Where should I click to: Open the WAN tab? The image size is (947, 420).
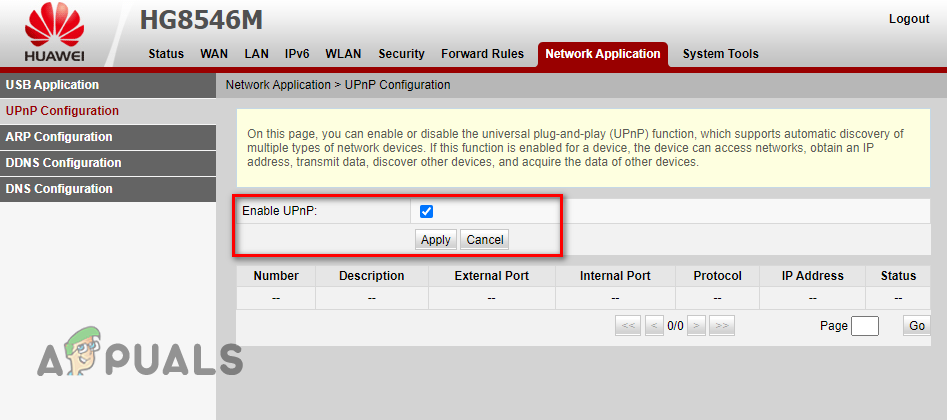coord(214,54)
